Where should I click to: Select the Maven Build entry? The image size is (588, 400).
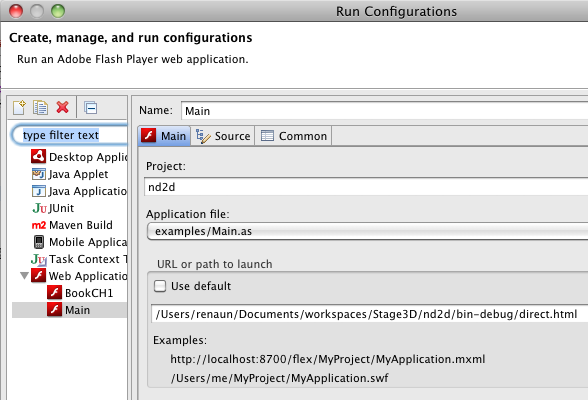81,225
